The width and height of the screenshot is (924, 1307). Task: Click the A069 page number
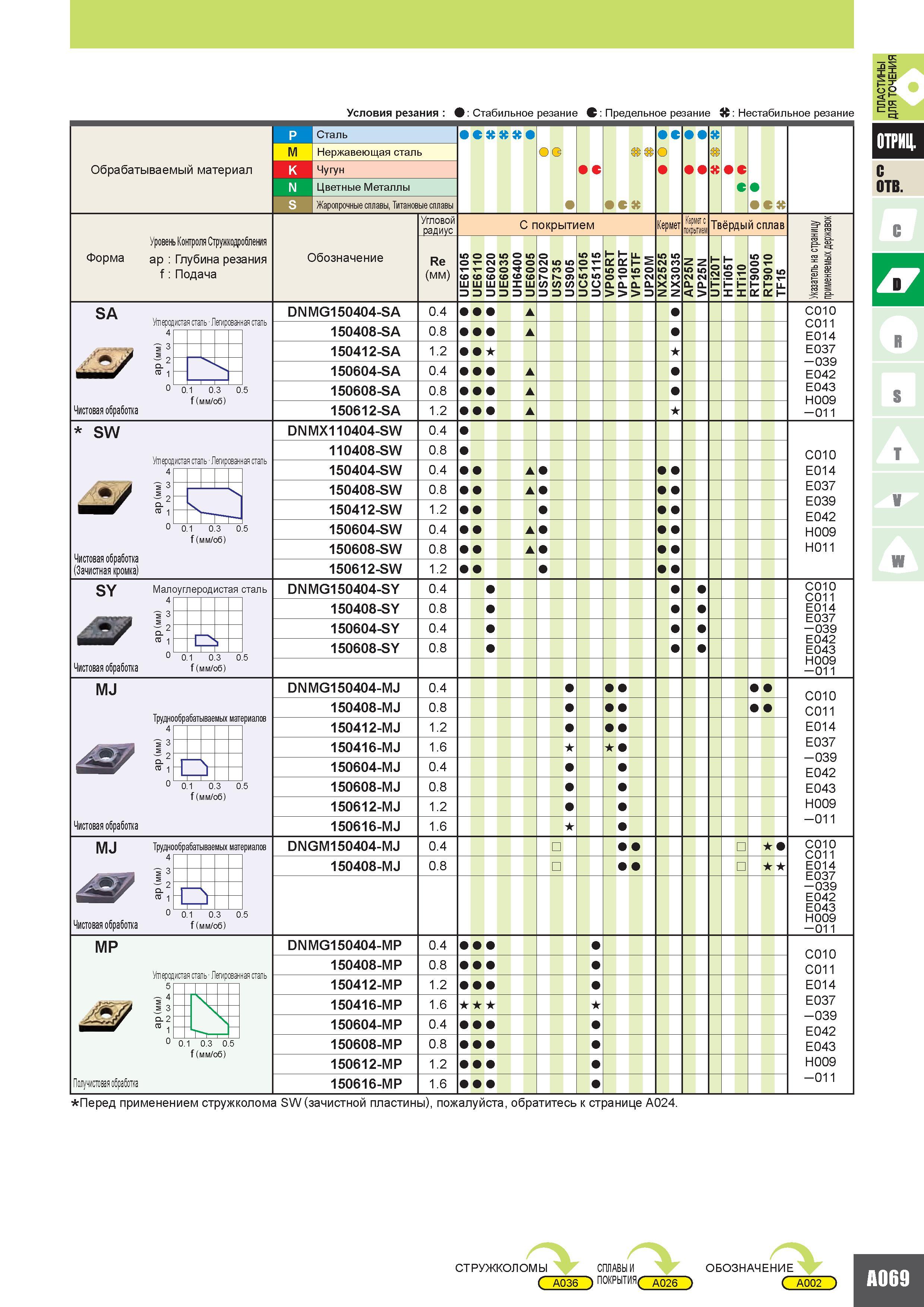pos(888,1279)
